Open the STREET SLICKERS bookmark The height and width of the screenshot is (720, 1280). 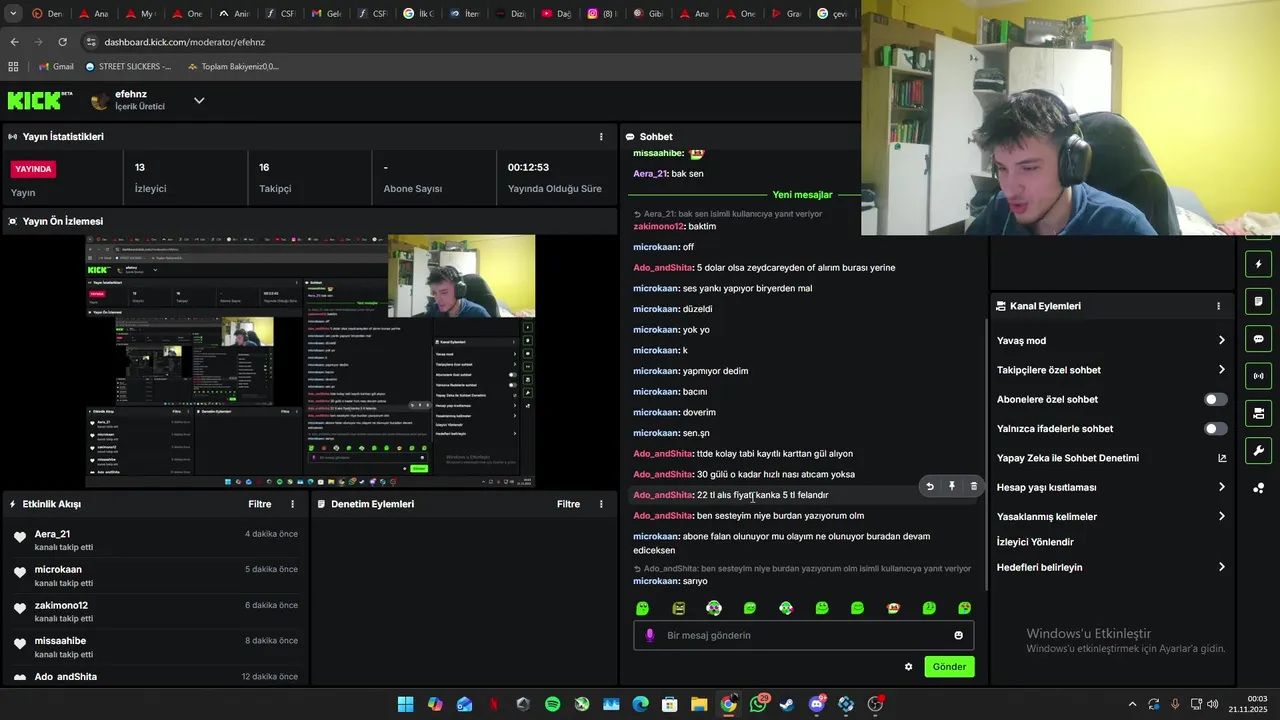(128, 67)
